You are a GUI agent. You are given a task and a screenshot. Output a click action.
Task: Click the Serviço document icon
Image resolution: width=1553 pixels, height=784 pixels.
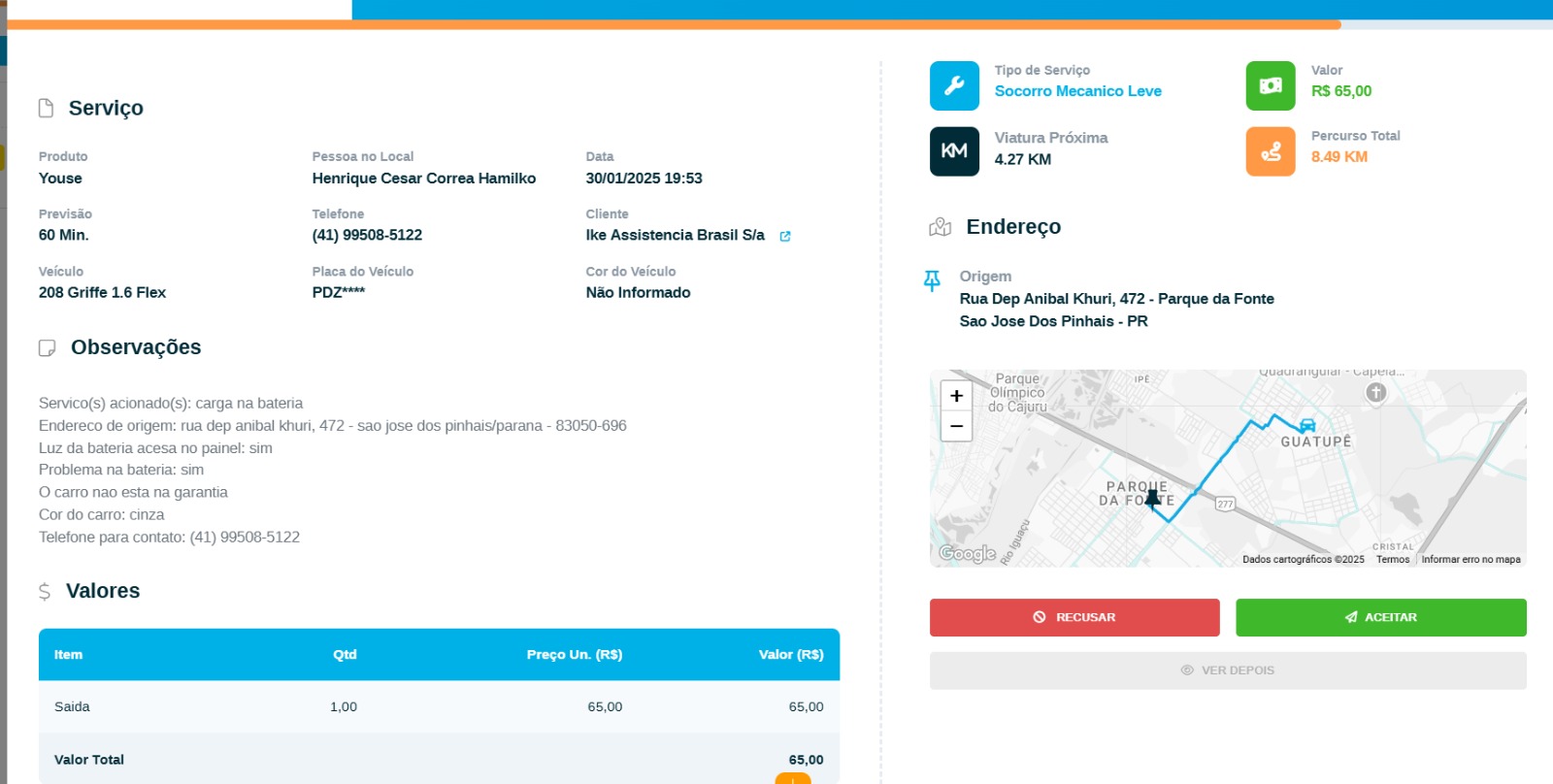click(46, 108)
